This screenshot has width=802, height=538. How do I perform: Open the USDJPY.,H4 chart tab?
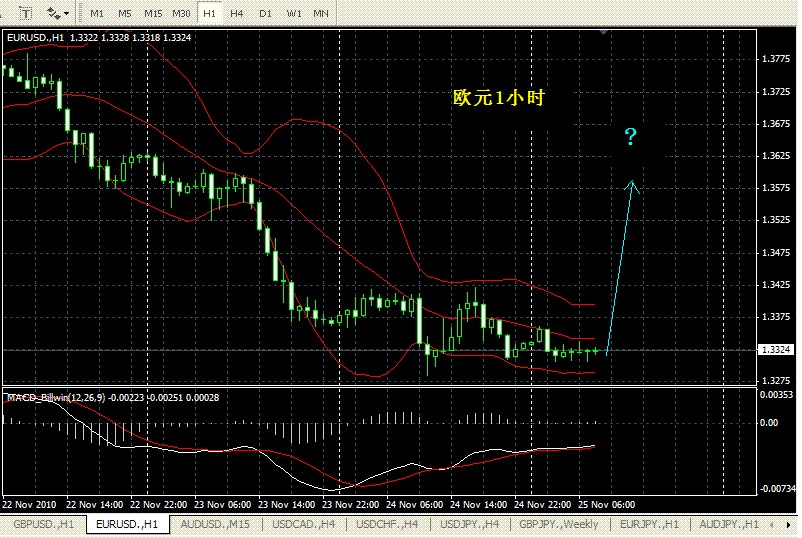click(470, 524)
